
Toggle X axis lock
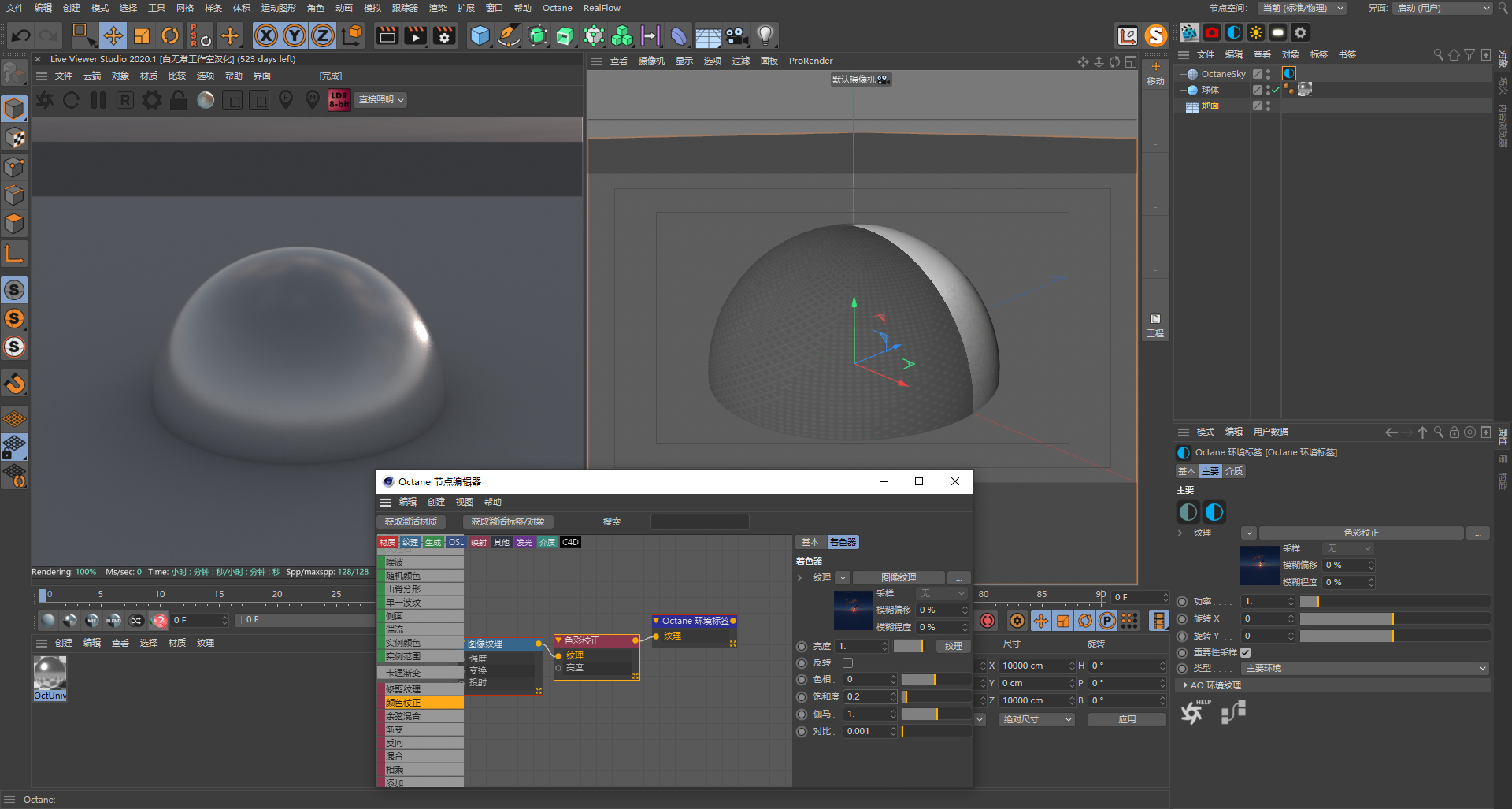click(266, 35)
